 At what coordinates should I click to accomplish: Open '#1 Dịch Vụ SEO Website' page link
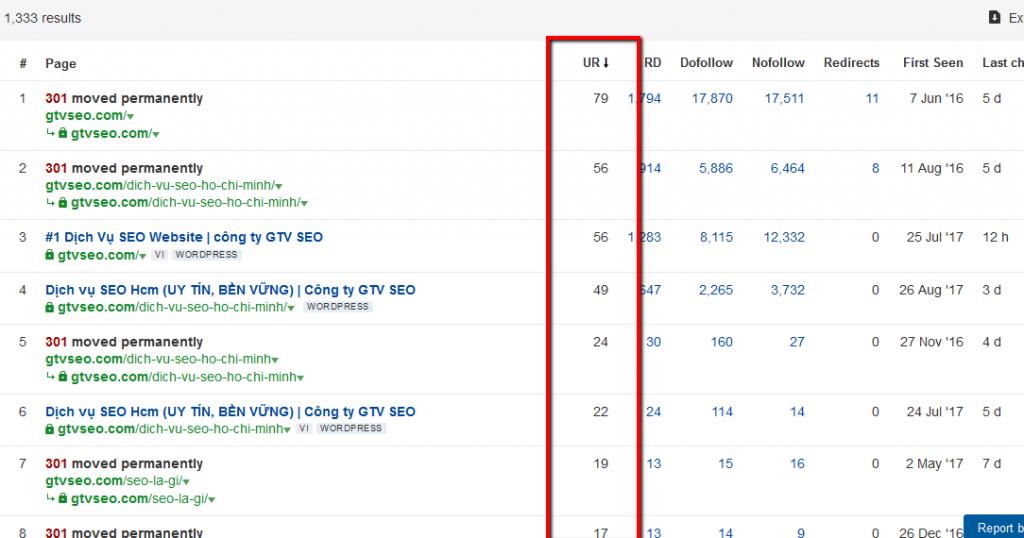click(184, 238)
